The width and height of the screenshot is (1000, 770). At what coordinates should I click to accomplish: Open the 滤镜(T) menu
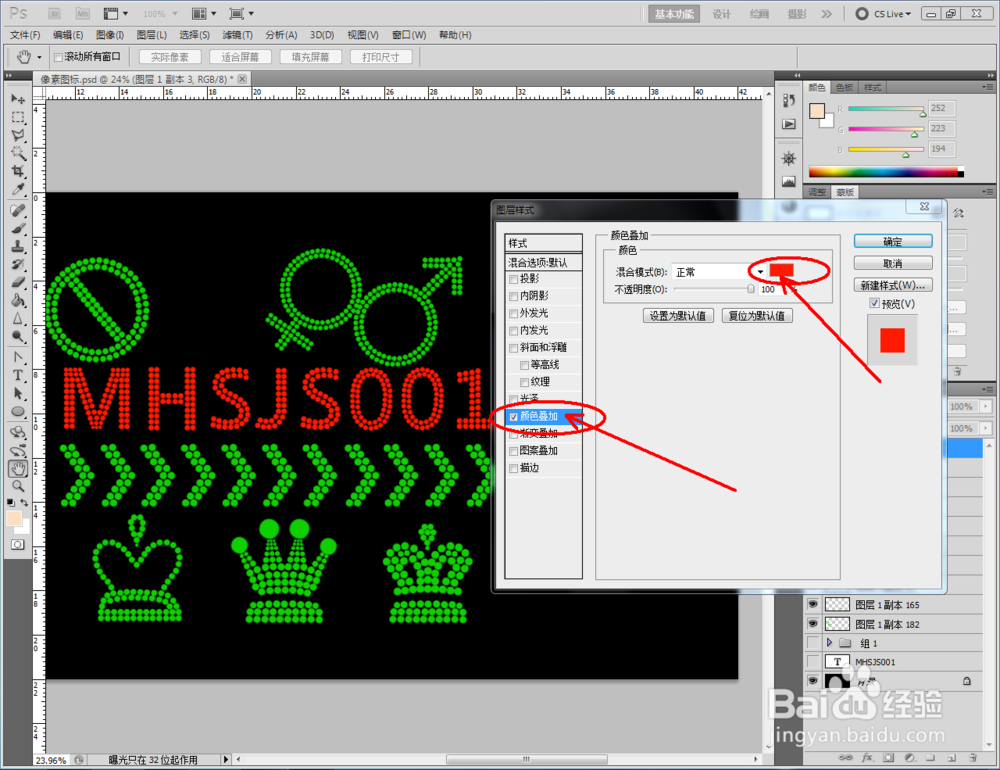237,35
